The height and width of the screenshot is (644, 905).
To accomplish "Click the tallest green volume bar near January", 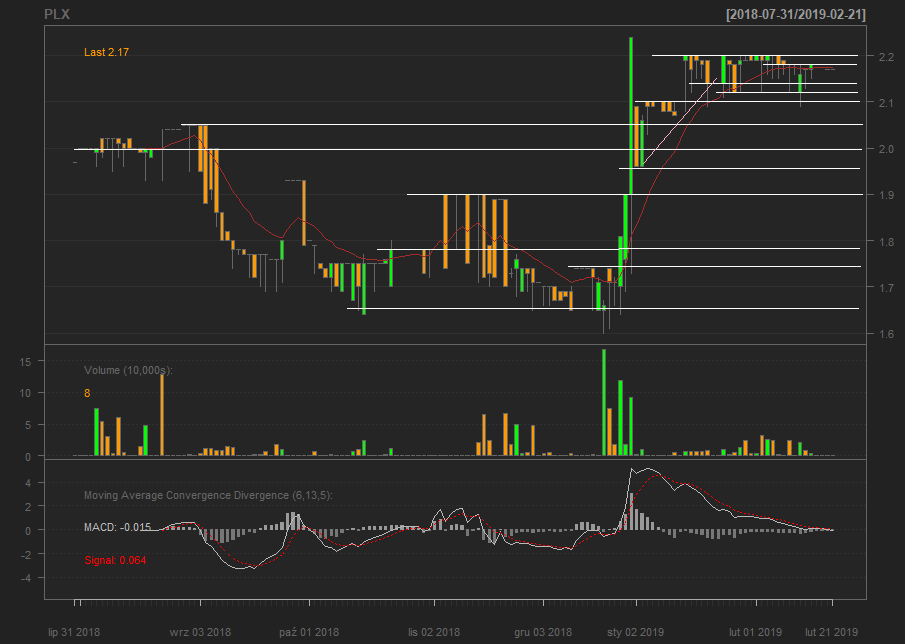I will pyautogui.click(x=604, y=402).
